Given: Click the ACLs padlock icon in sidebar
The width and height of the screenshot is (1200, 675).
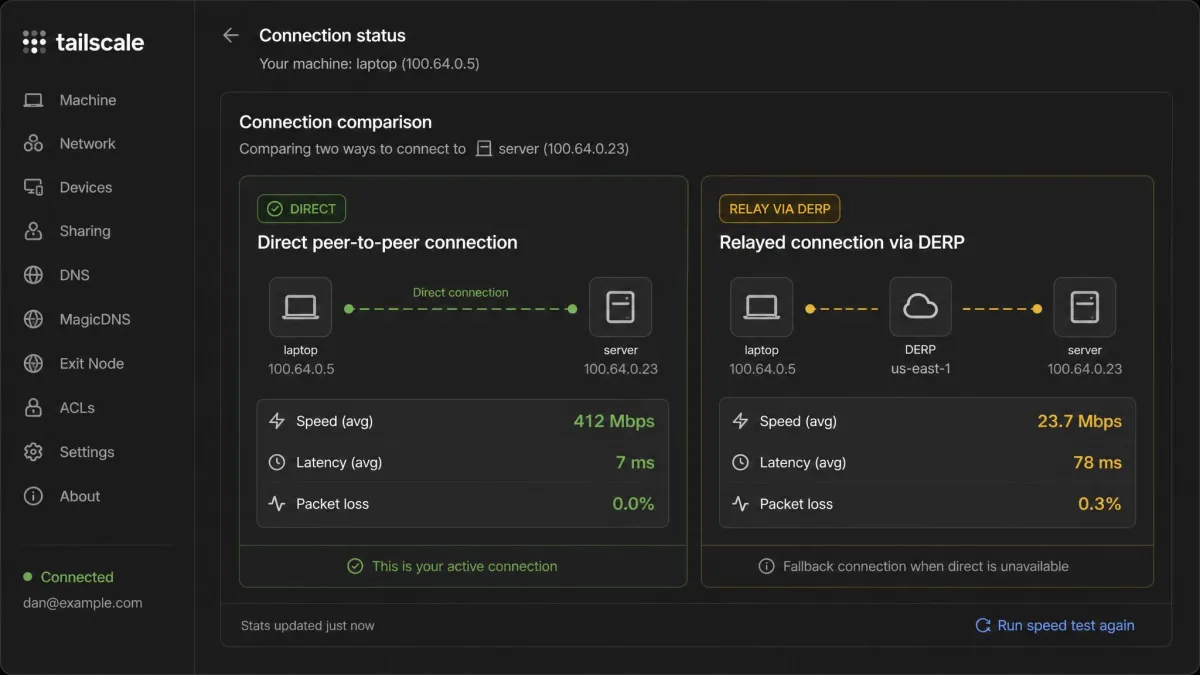Looking at the screenshot, I should [33, 408].
